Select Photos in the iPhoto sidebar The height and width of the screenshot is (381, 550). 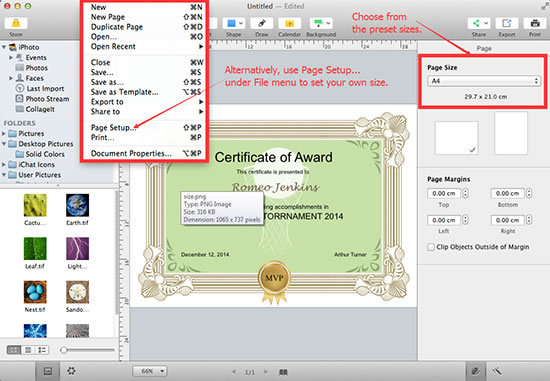(x=32, y=68)
